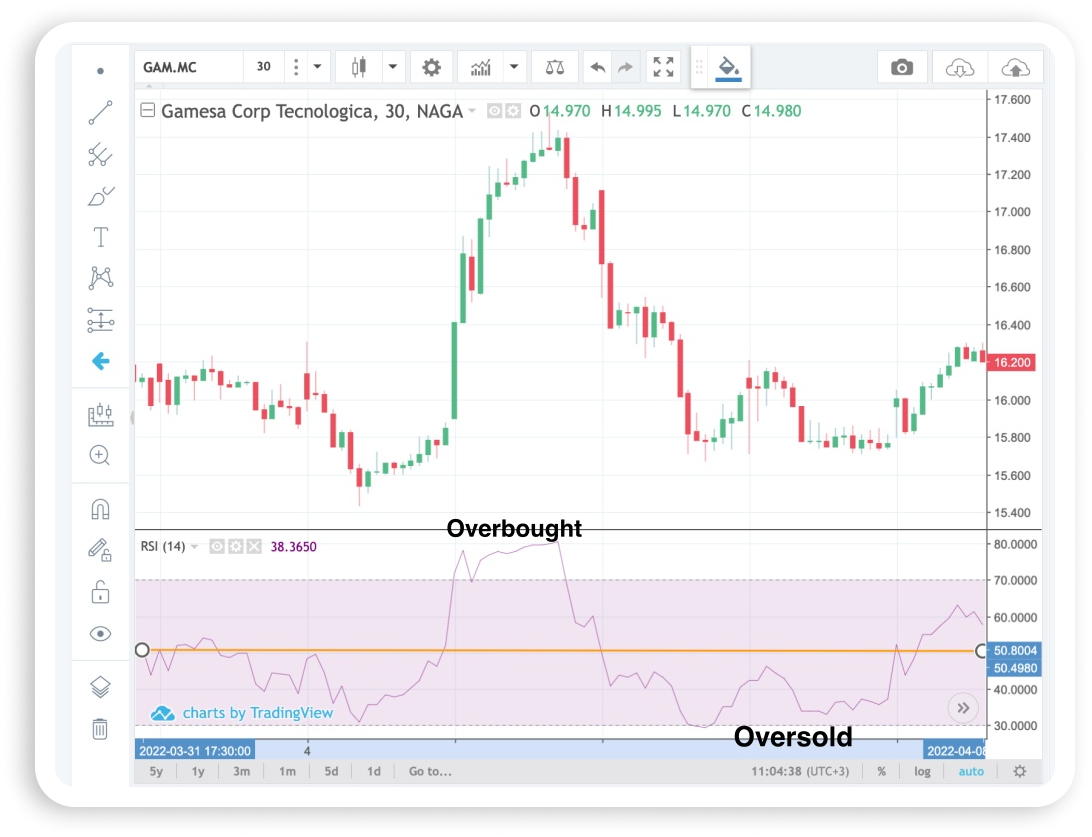Select the Text annotation tool
The image size is (1092, 837).
(99, 237)
